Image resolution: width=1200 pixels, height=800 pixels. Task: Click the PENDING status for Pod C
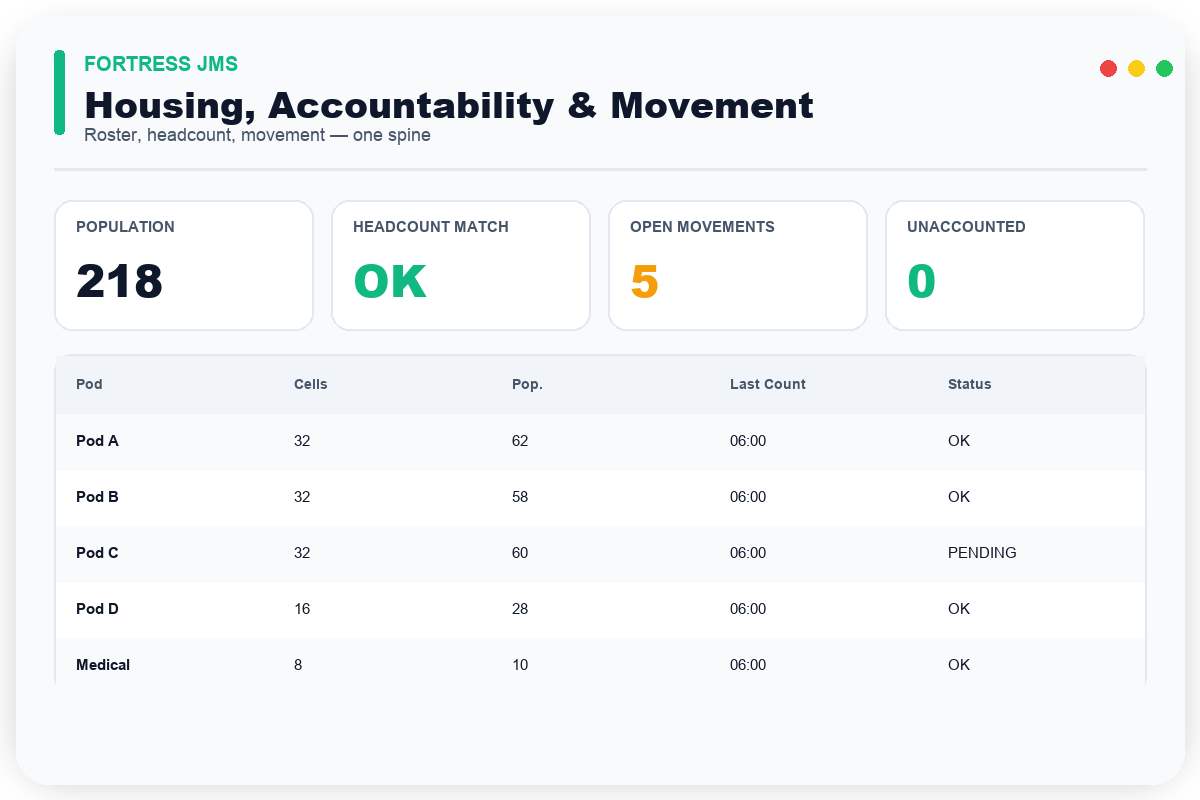(x=982, y=553)
